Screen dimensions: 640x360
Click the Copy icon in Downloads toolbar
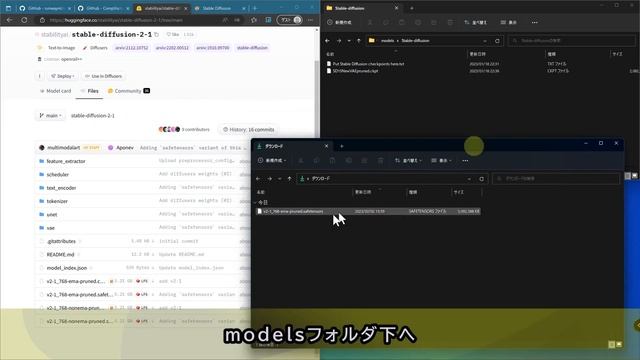(x=316, y=160)
